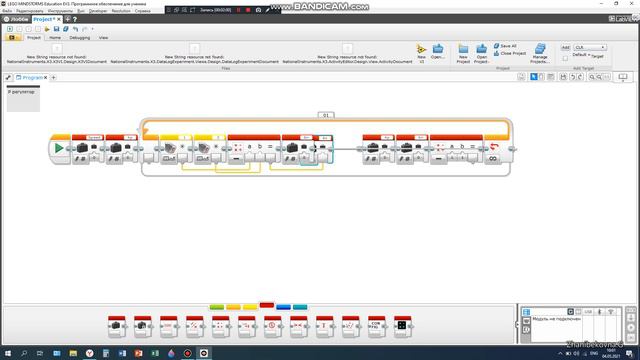Add a new program with plus tab

[53, 77]
